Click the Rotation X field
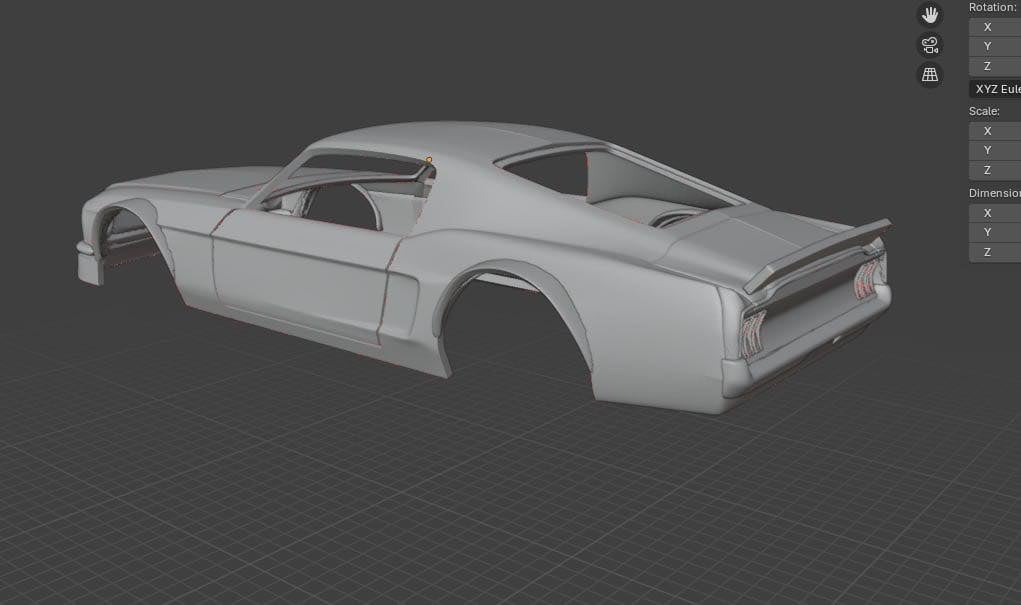 tap(995, 27)
